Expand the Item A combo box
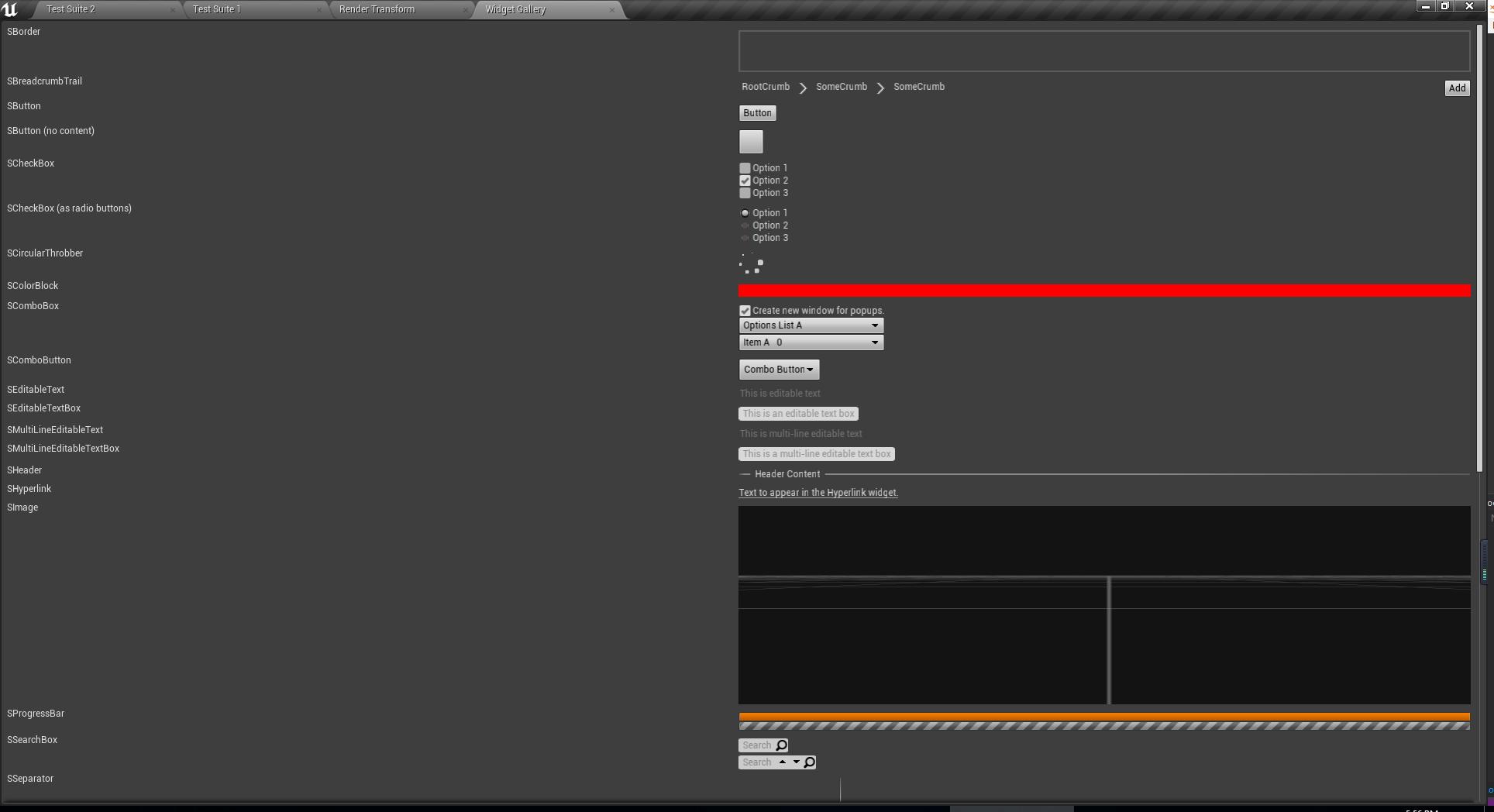Viewport: 1494px width, 812px height. pyautogui.click(x=811, y=342)
